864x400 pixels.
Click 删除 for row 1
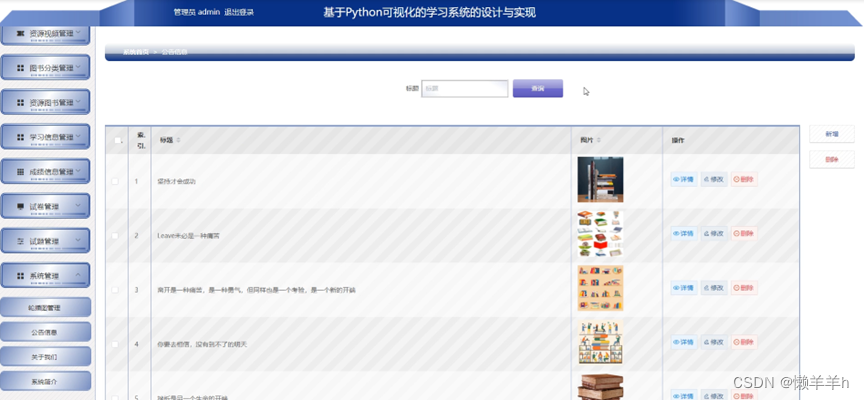click(x=744, y=179)
